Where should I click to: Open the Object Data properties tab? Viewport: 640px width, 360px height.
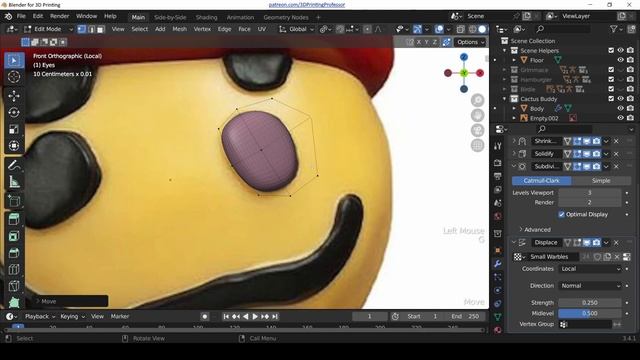[498, 317]
